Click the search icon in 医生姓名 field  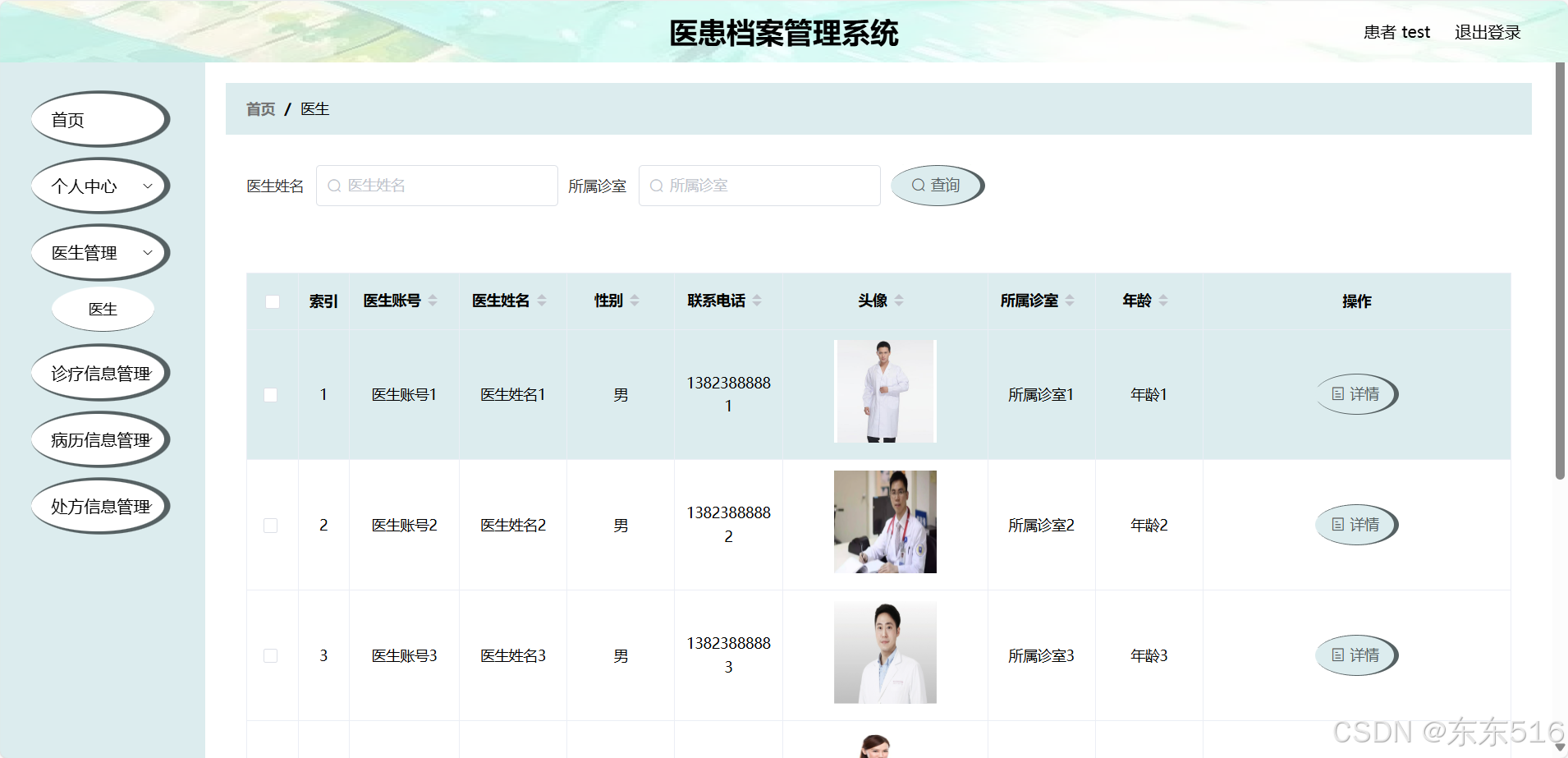point(334,186)
